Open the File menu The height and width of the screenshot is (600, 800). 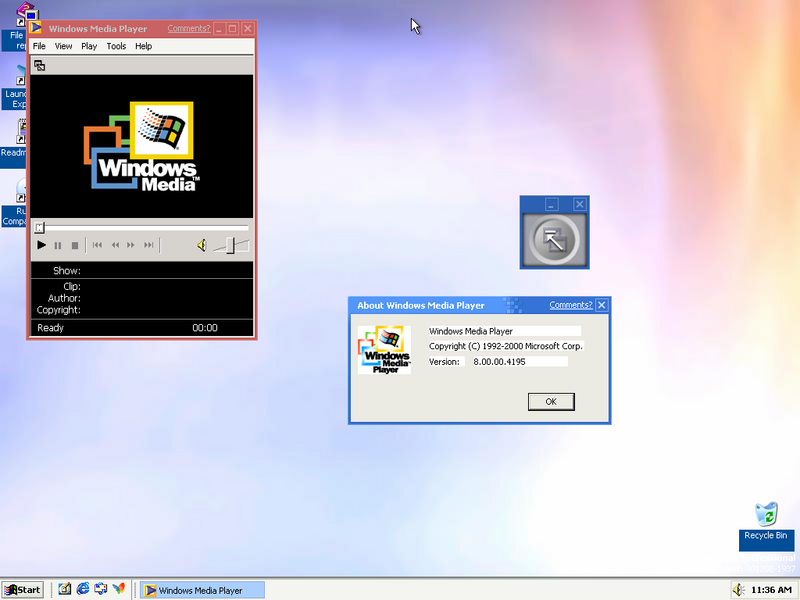[x=39, y=46]
